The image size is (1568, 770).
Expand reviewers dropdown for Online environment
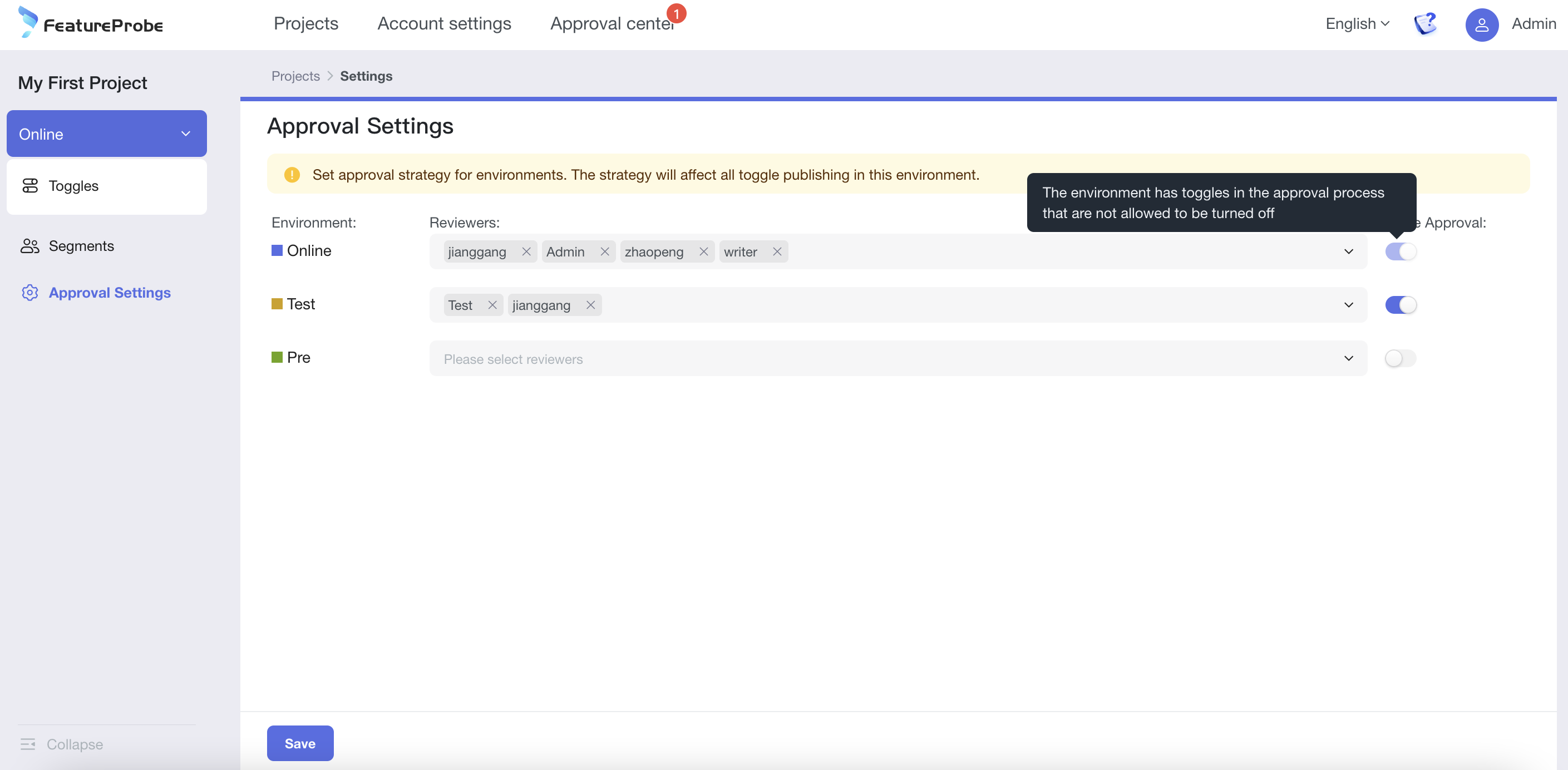(x=1349, y=251)
